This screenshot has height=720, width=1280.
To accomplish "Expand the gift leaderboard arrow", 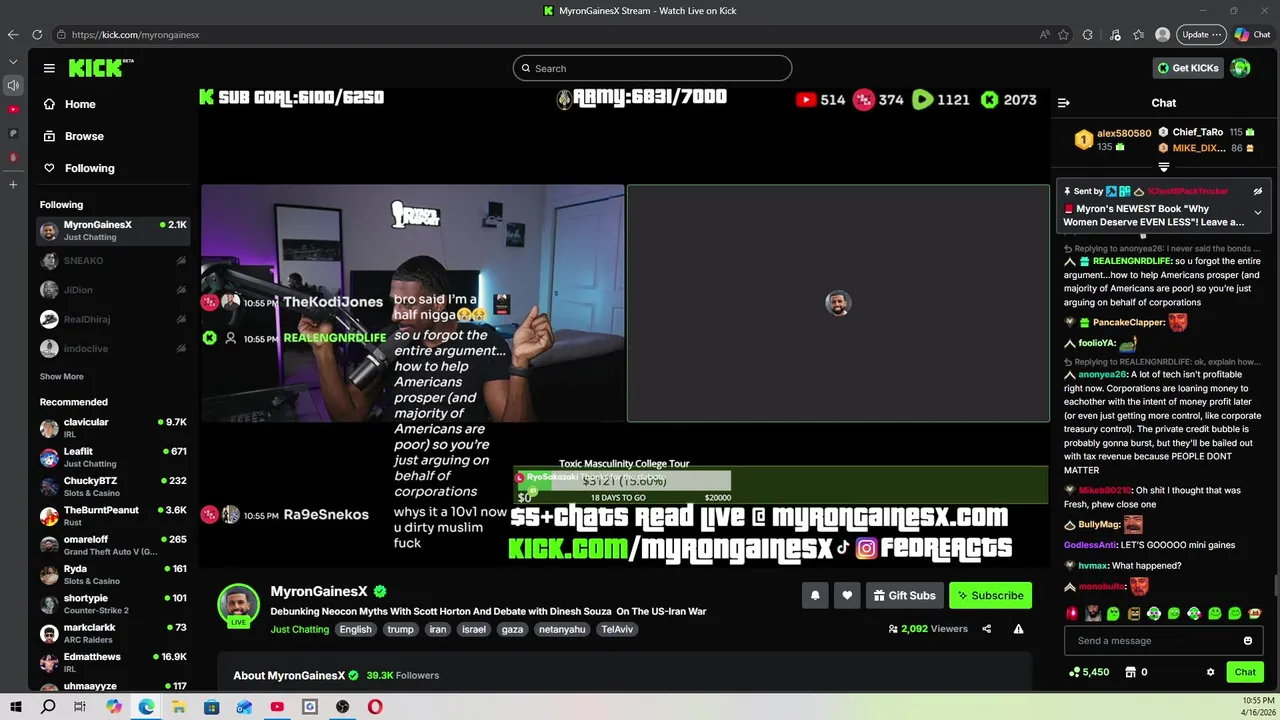I will [x=1163, y=168].
